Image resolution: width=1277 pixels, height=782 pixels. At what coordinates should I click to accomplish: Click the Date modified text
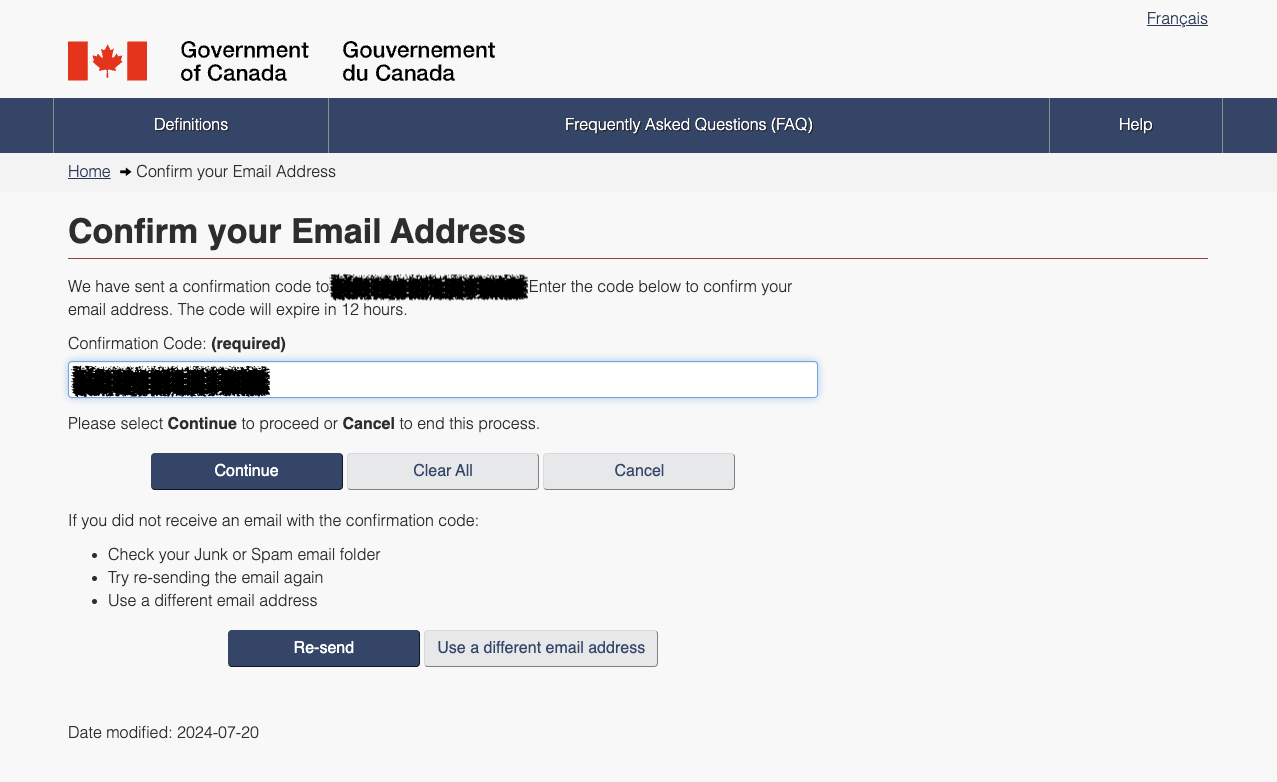pos(162,732)
